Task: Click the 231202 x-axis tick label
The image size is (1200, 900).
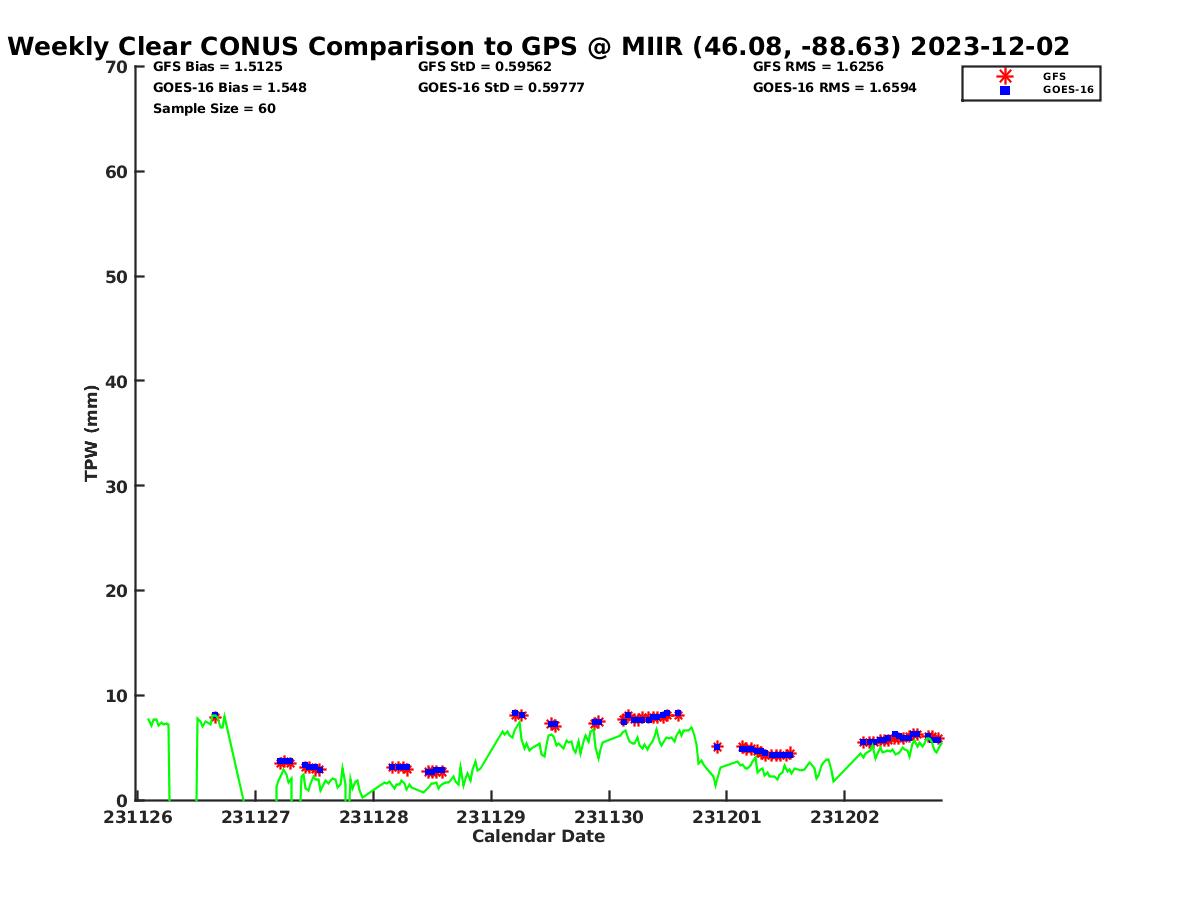Action: (845, 817)
